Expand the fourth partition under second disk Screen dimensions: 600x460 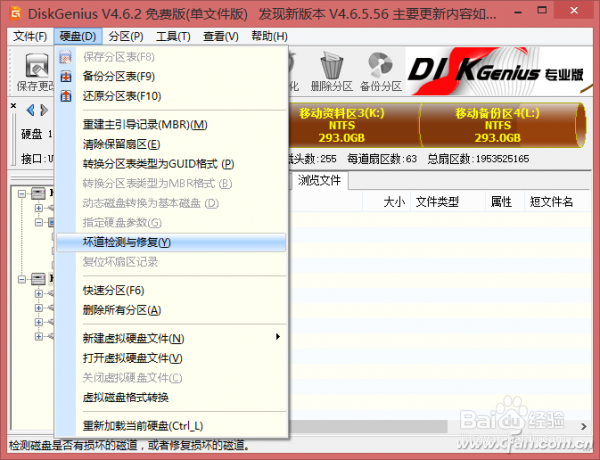click(x=38, y=336)
